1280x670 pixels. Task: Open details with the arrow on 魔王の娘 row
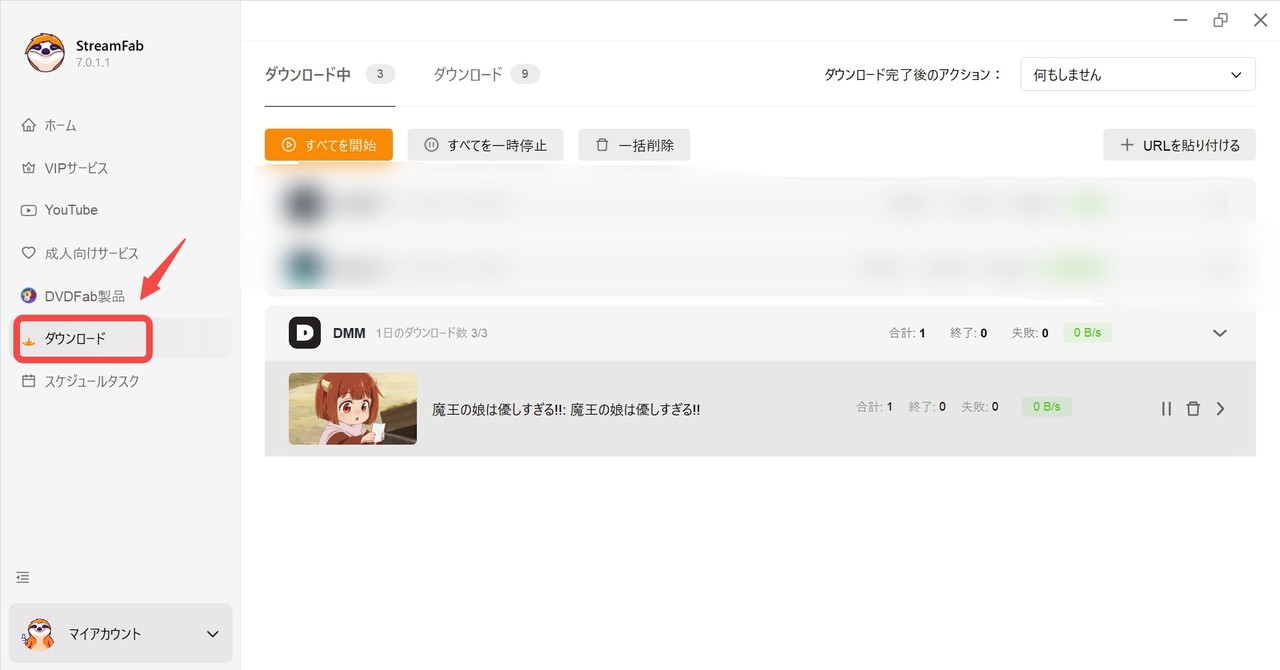pos(1220,408)
